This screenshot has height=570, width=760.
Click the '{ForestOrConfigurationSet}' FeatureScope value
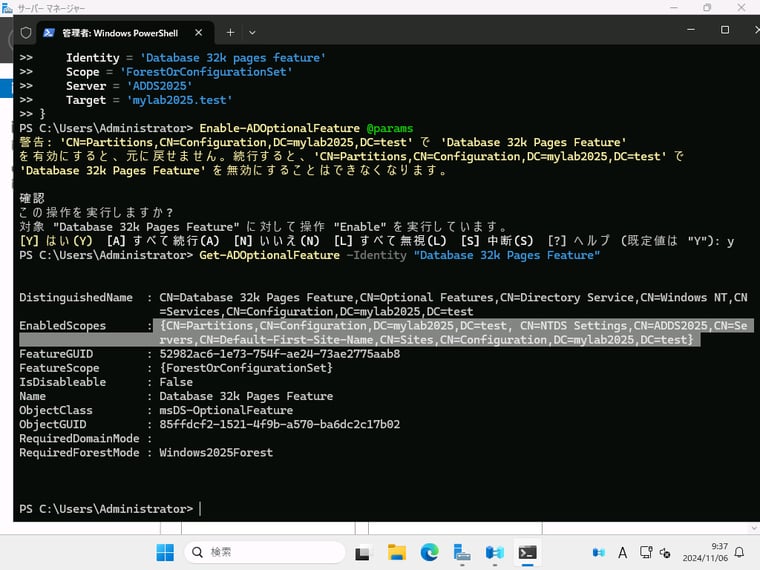246,368
